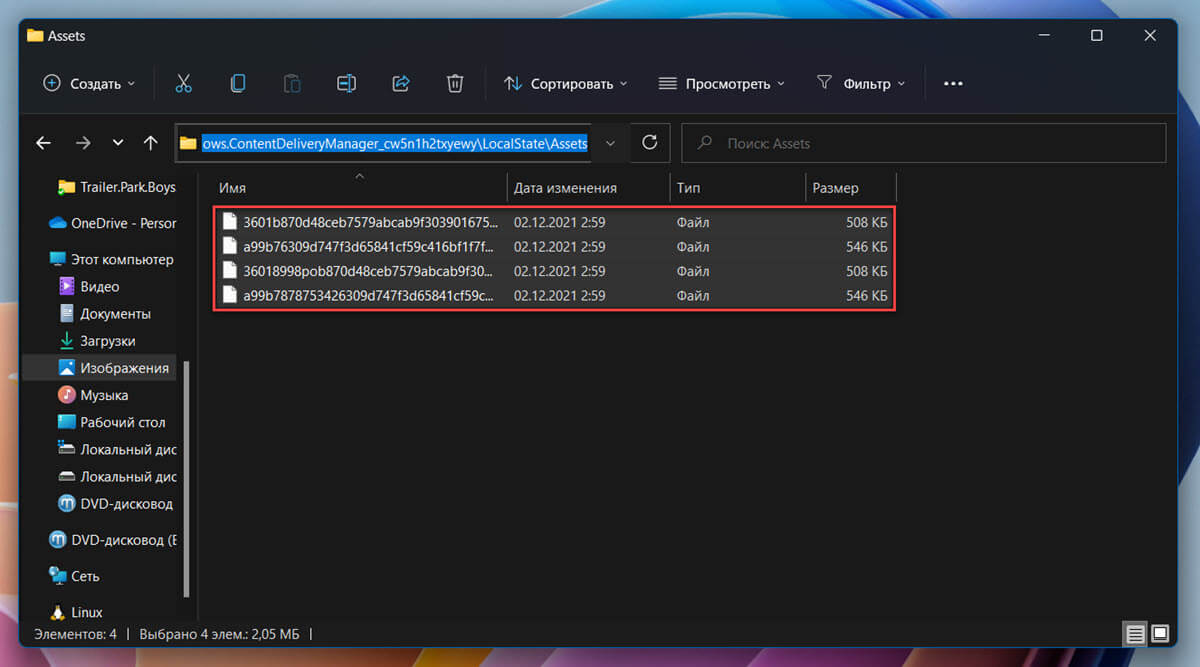The image size is (1200, 667).
Task: Click the Cut scissors icon
Action: pos(183,84)
